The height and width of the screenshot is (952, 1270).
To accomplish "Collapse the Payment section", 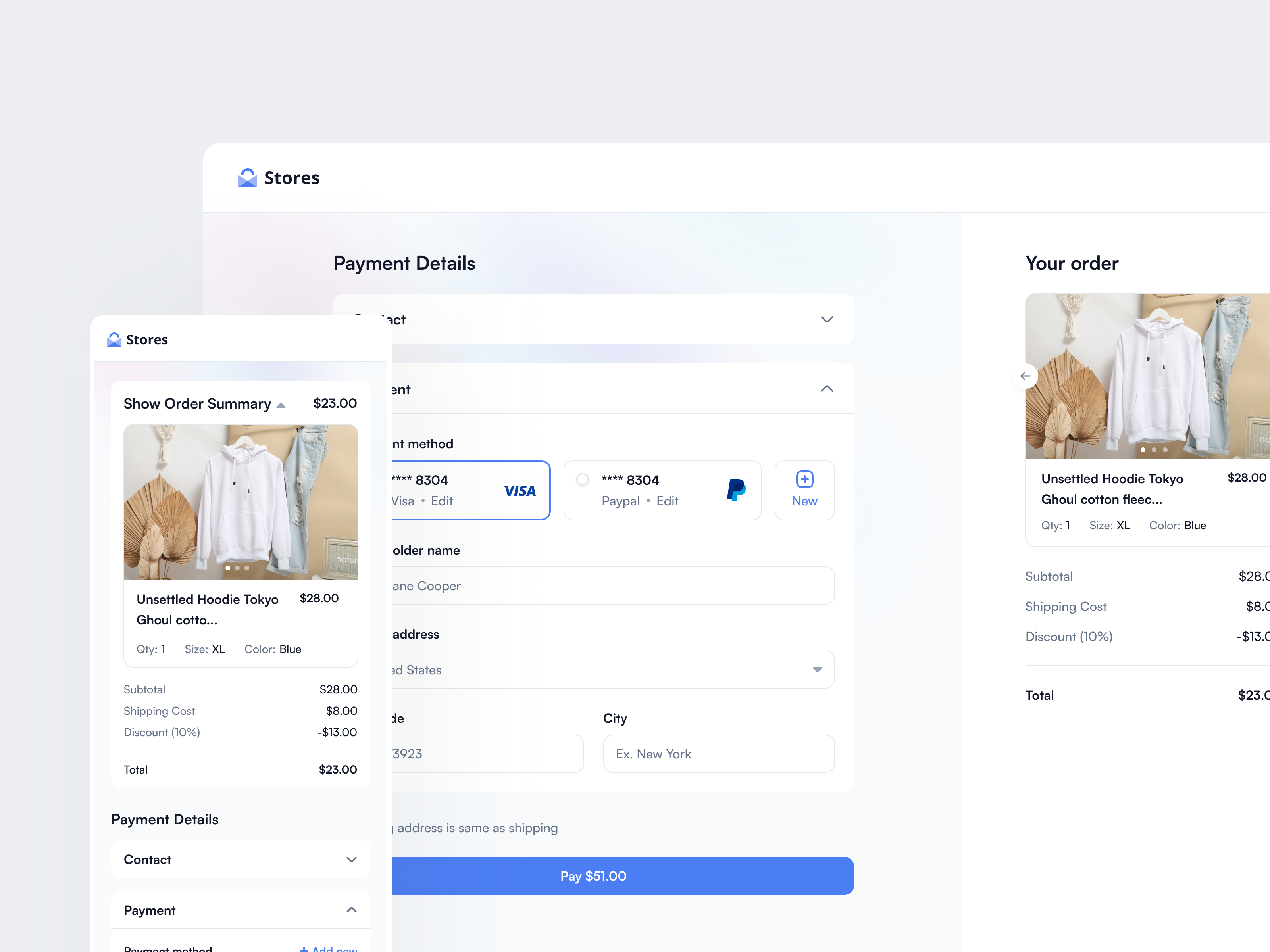I will tap(827, 388).
